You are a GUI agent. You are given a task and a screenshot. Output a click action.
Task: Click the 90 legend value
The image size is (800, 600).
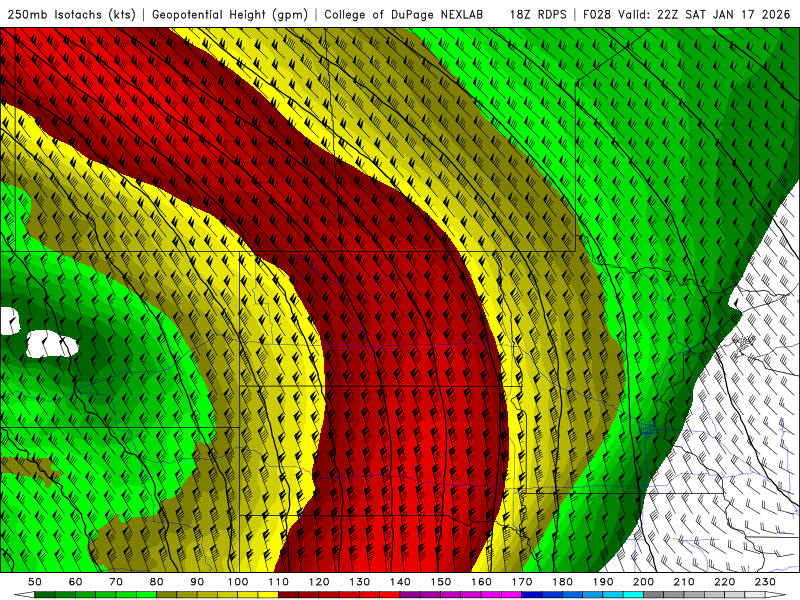197,582
